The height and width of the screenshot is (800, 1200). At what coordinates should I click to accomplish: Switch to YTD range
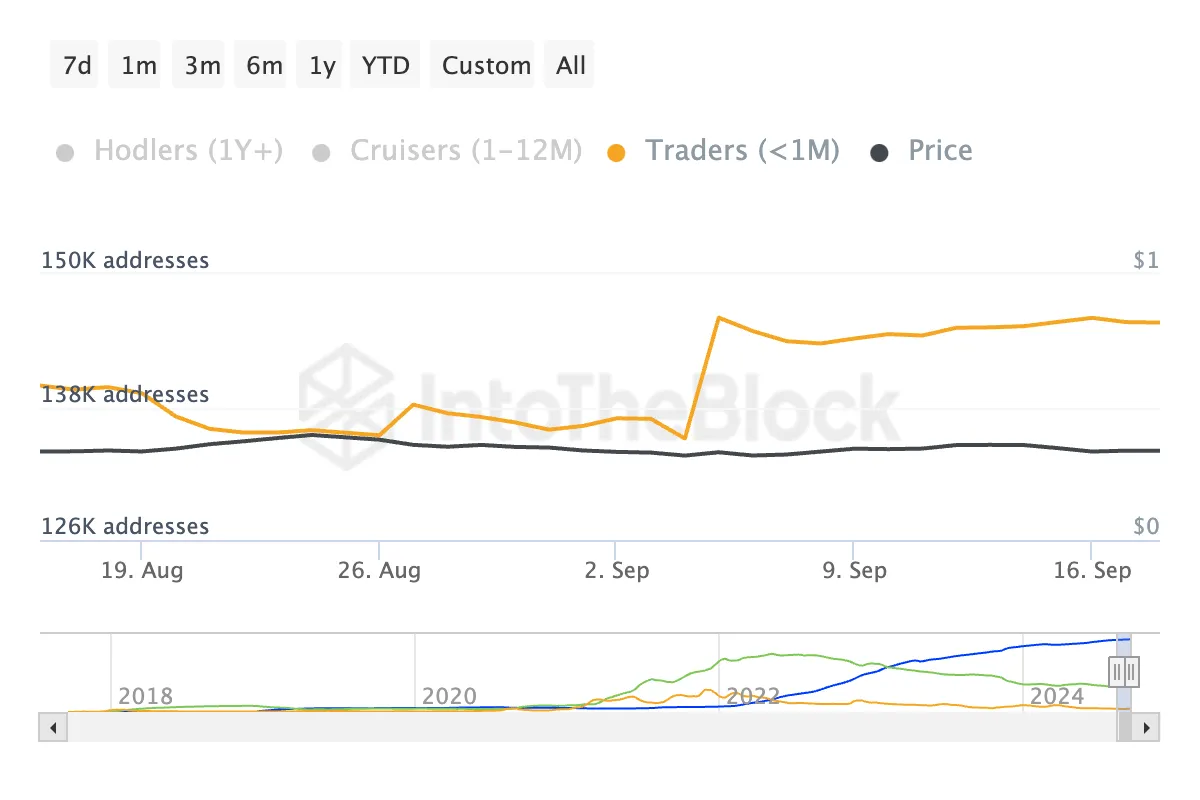pyautogui.click(x=386, y=66)
